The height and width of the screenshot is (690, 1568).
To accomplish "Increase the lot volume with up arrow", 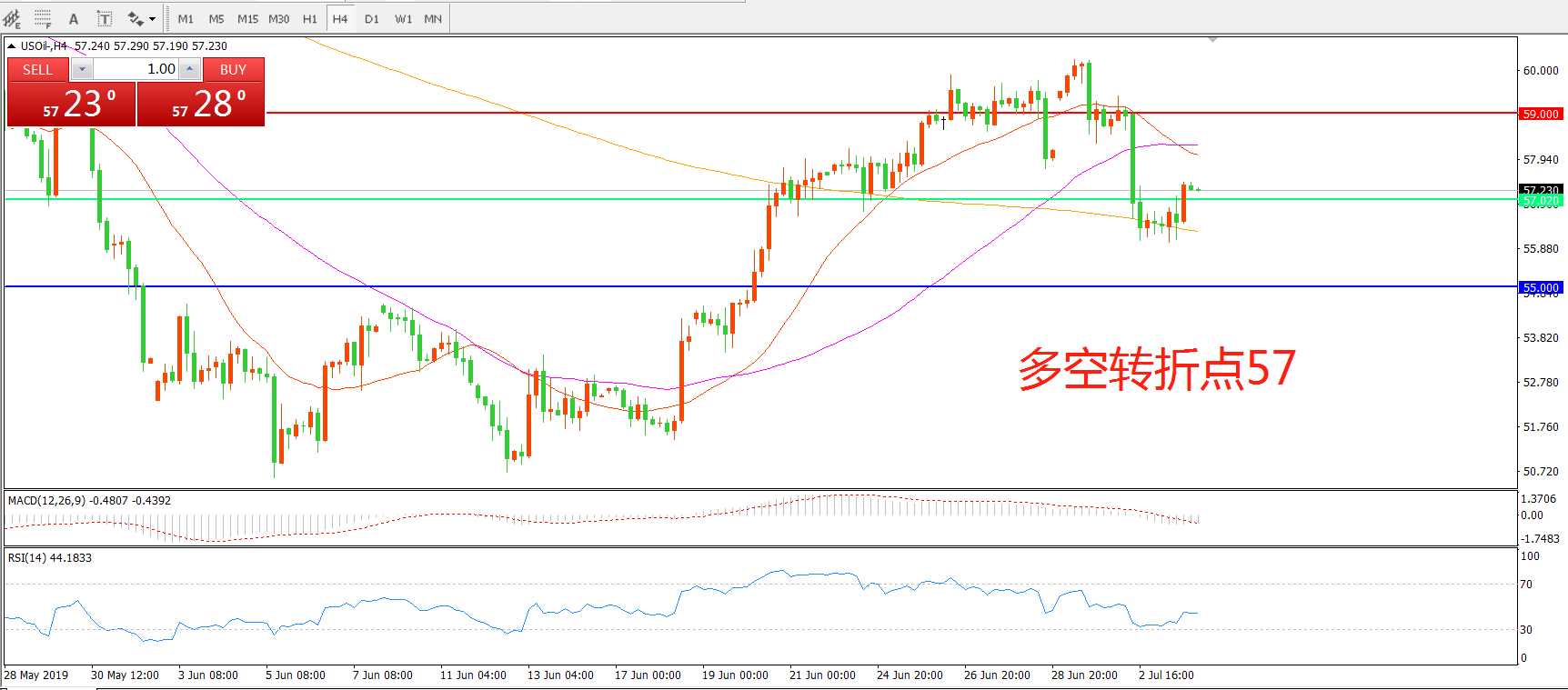I will (189, 69).
